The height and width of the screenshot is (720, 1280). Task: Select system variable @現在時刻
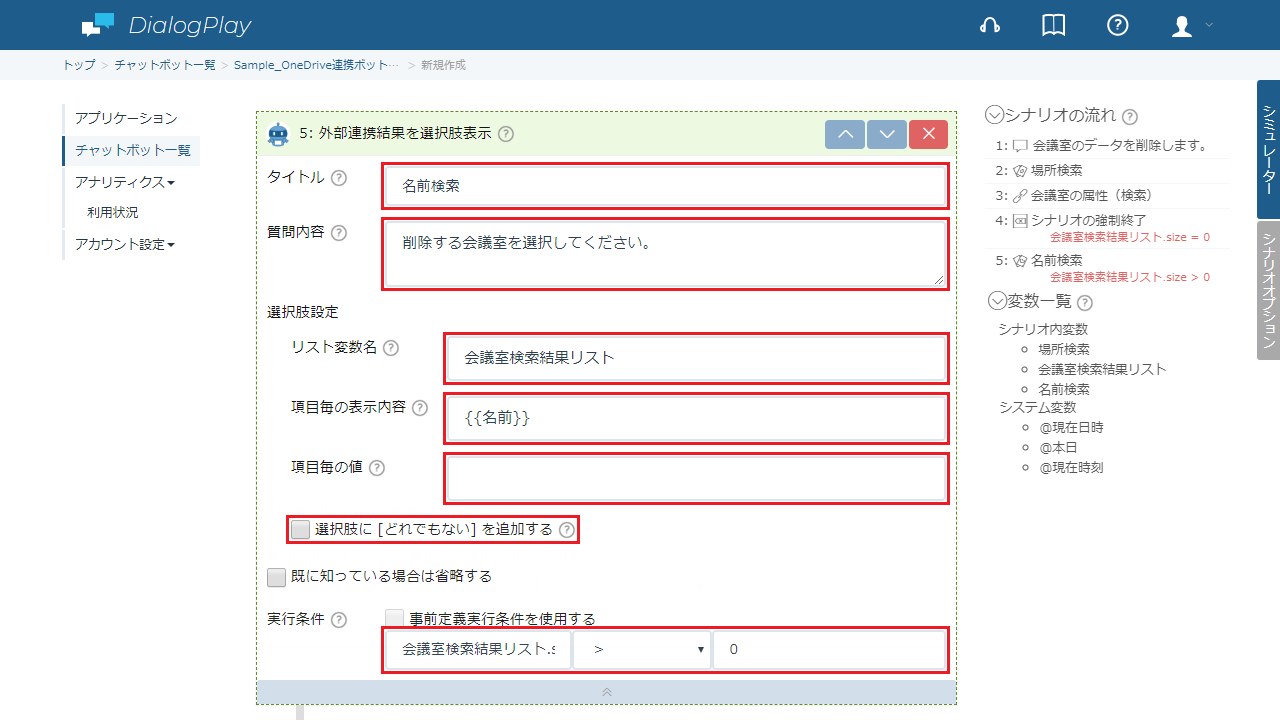tap(1071, 467)
